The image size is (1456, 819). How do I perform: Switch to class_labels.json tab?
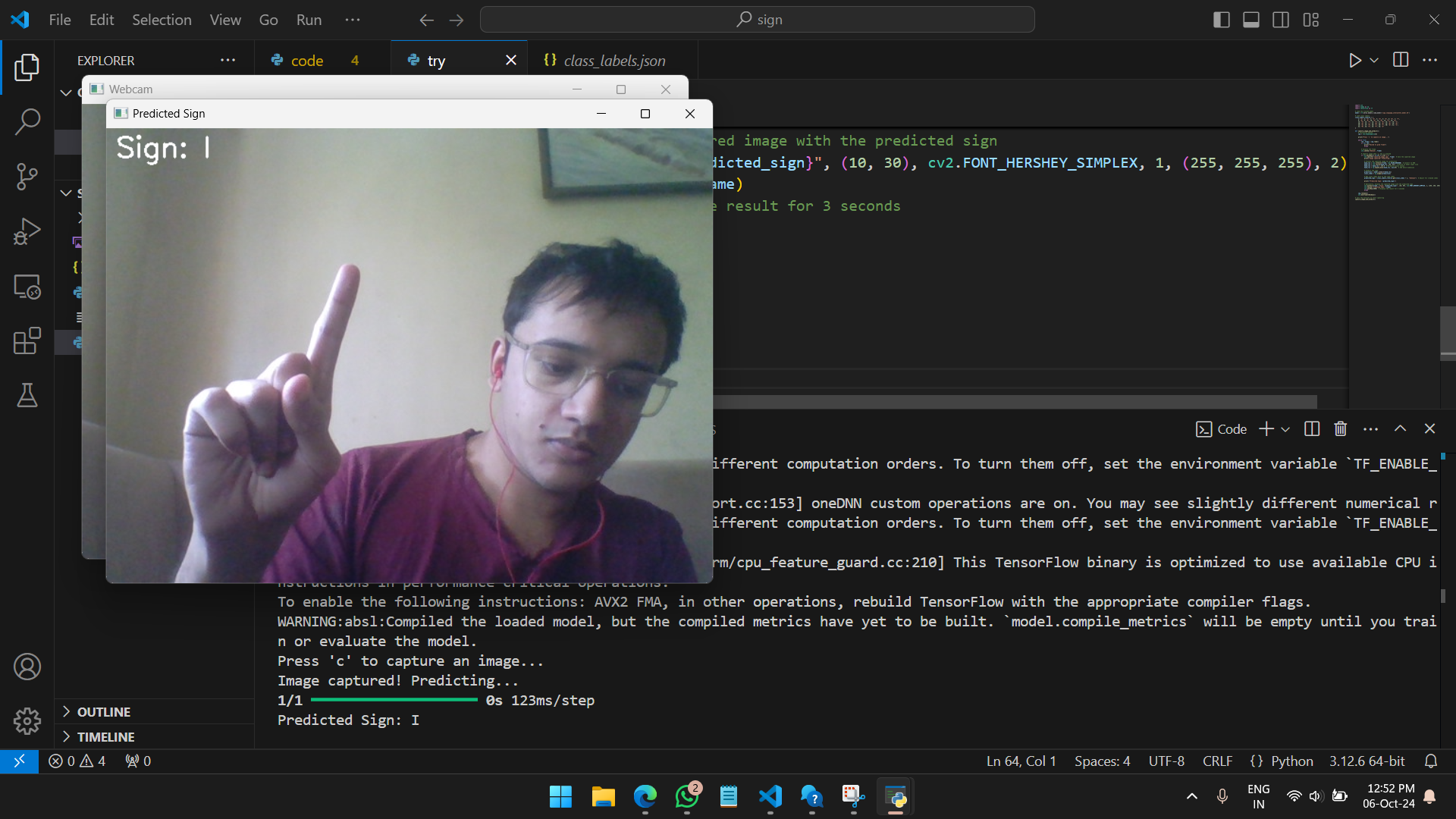tap(613, 61)
